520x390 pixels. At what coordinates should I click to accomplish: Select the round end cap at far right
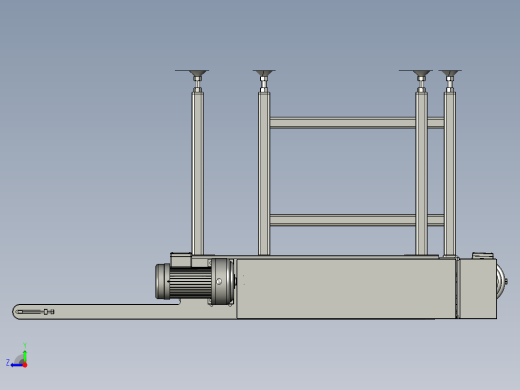pos(502,282)
